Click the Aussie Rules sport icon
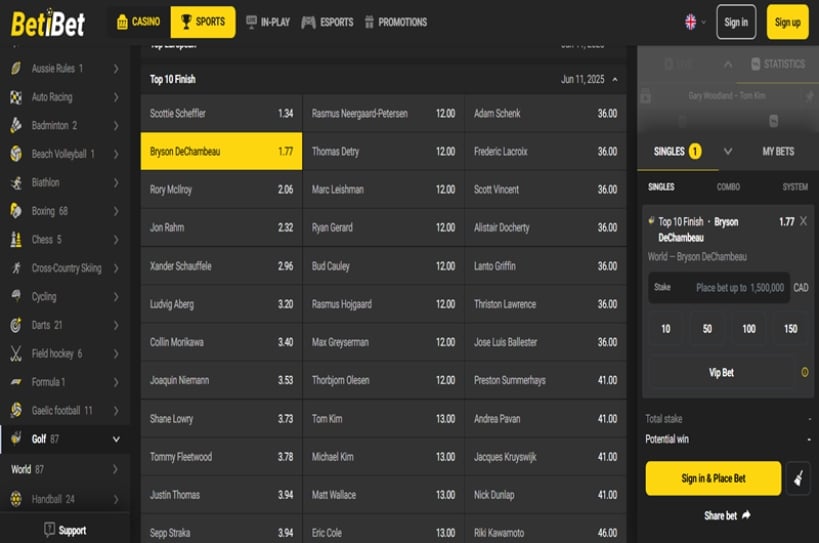 point(16,68)
